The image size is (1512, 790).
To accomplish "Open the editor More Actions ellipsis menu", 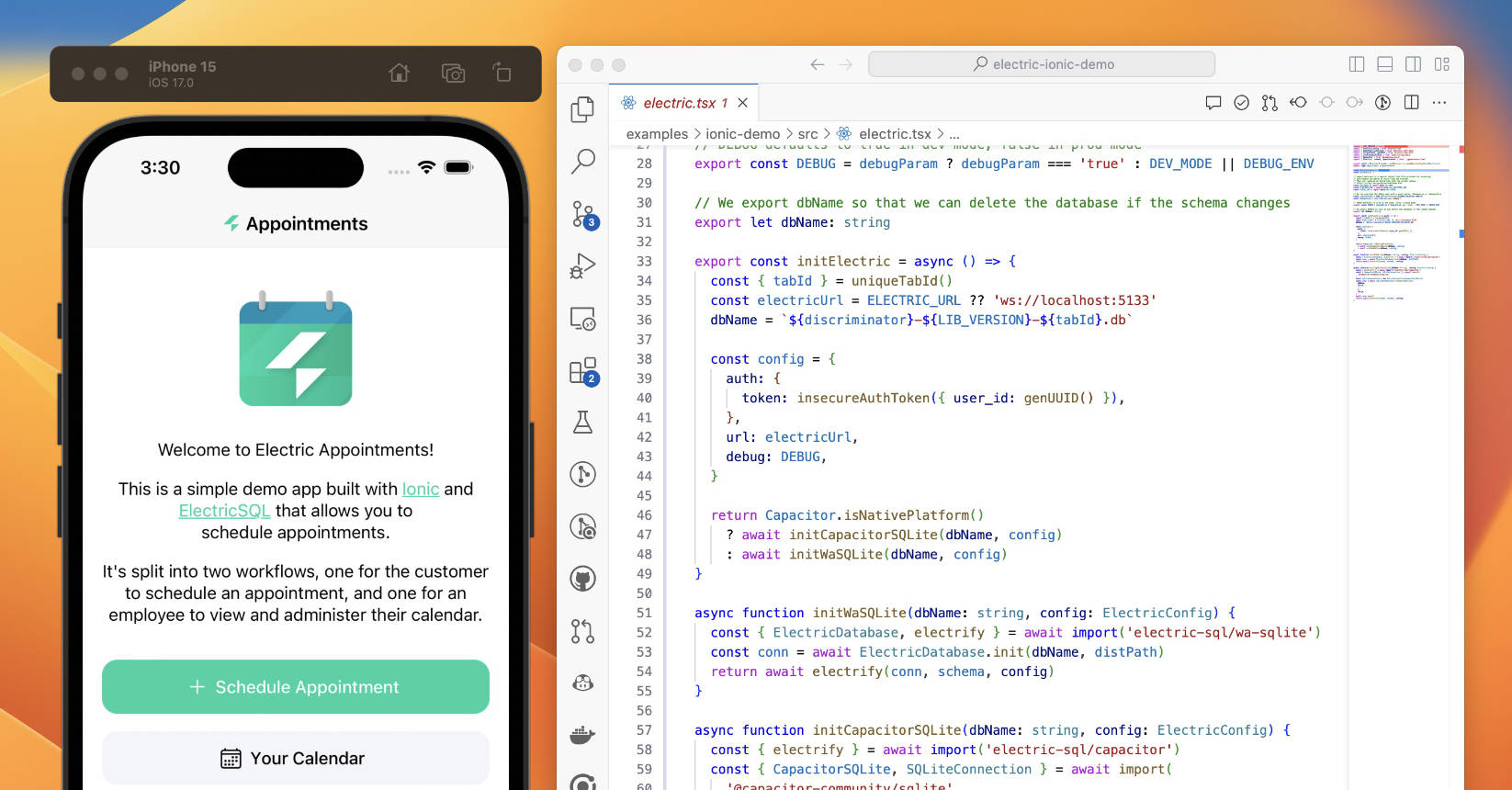I will click(x=1439, y=103).
